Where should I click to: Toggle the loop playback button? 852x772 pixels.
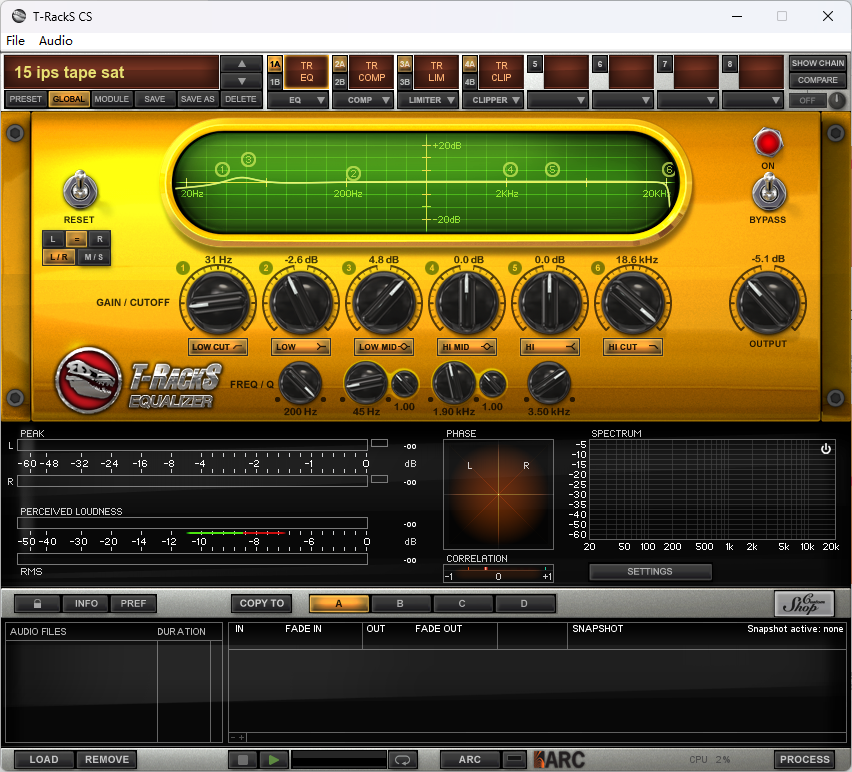point(403,760)
